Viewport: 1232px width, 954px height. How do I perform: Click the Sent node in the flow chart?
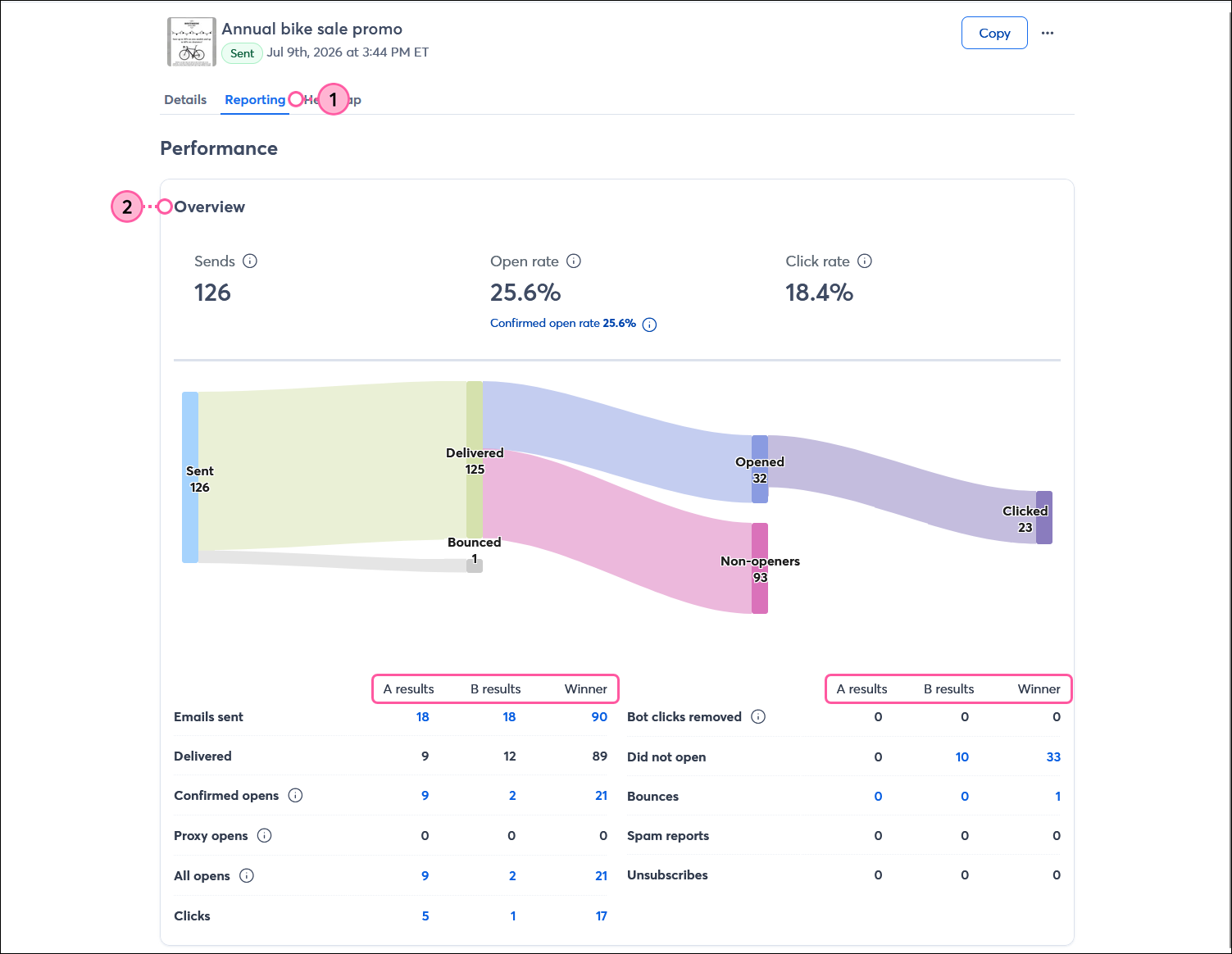[x=190, y=477]
